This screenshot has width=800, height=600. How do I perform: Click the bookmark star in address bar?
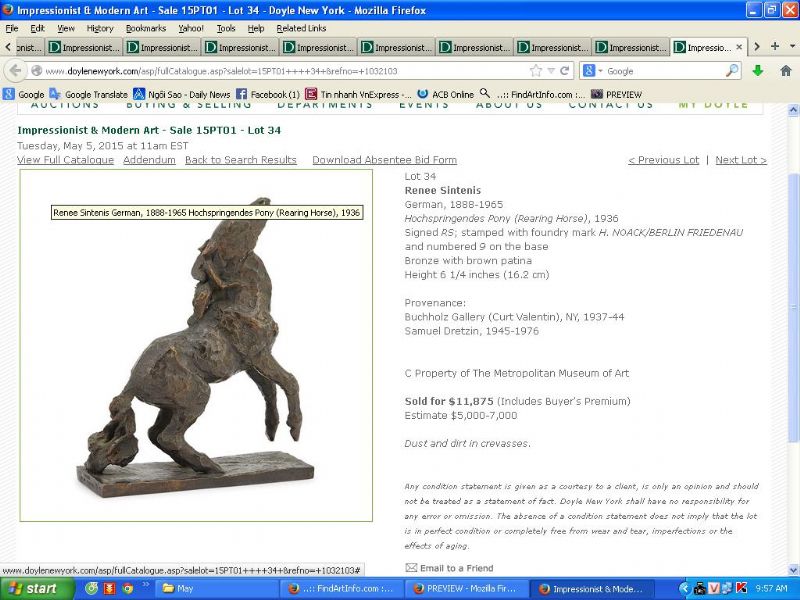[536, 71]
